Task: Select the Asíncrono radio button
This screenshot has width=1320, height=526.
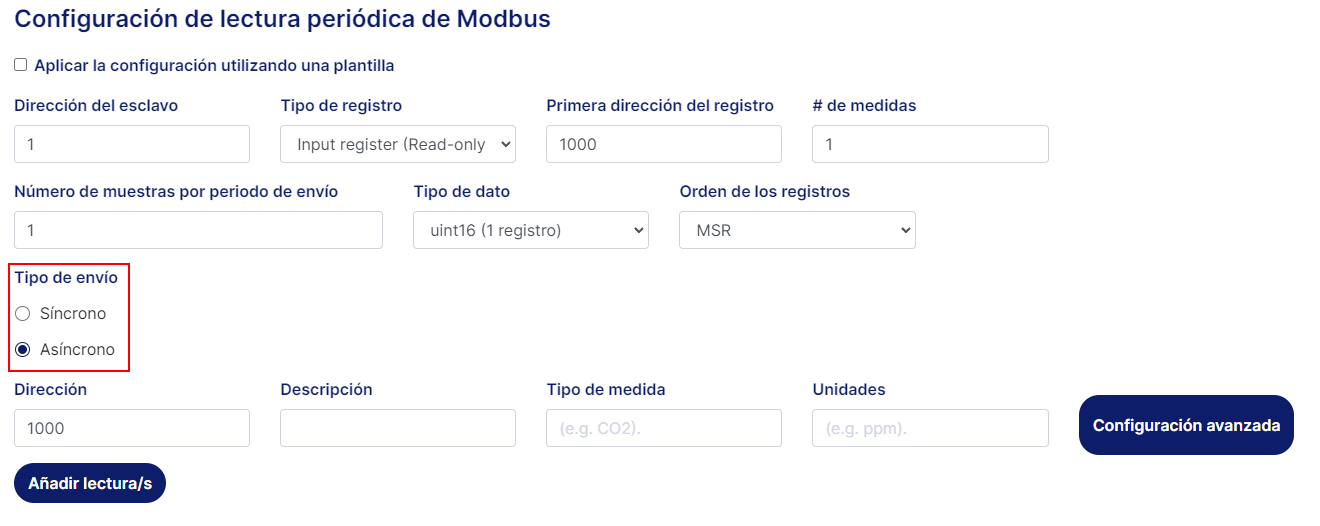Action: pyautogui.click(x=23, y=350)
